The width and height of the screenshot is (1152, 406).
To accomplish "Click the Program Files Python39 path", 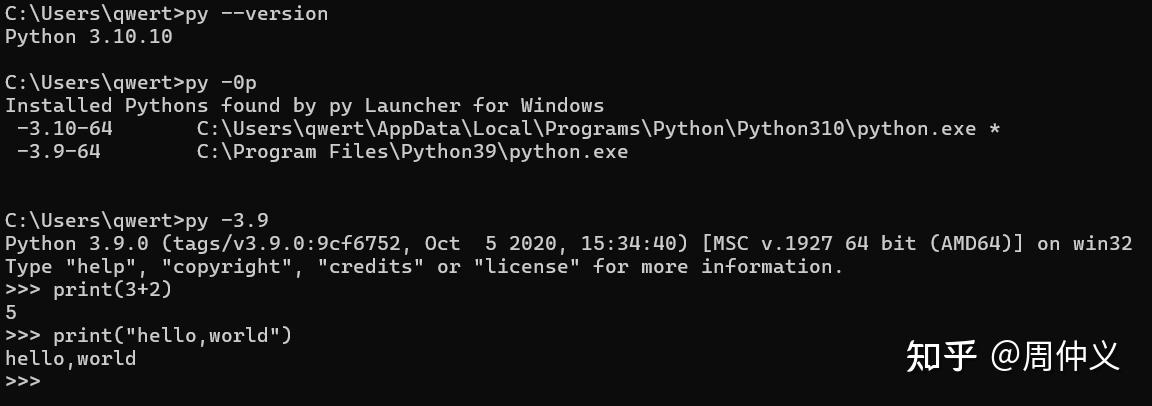I will click(x=412, y=152).
